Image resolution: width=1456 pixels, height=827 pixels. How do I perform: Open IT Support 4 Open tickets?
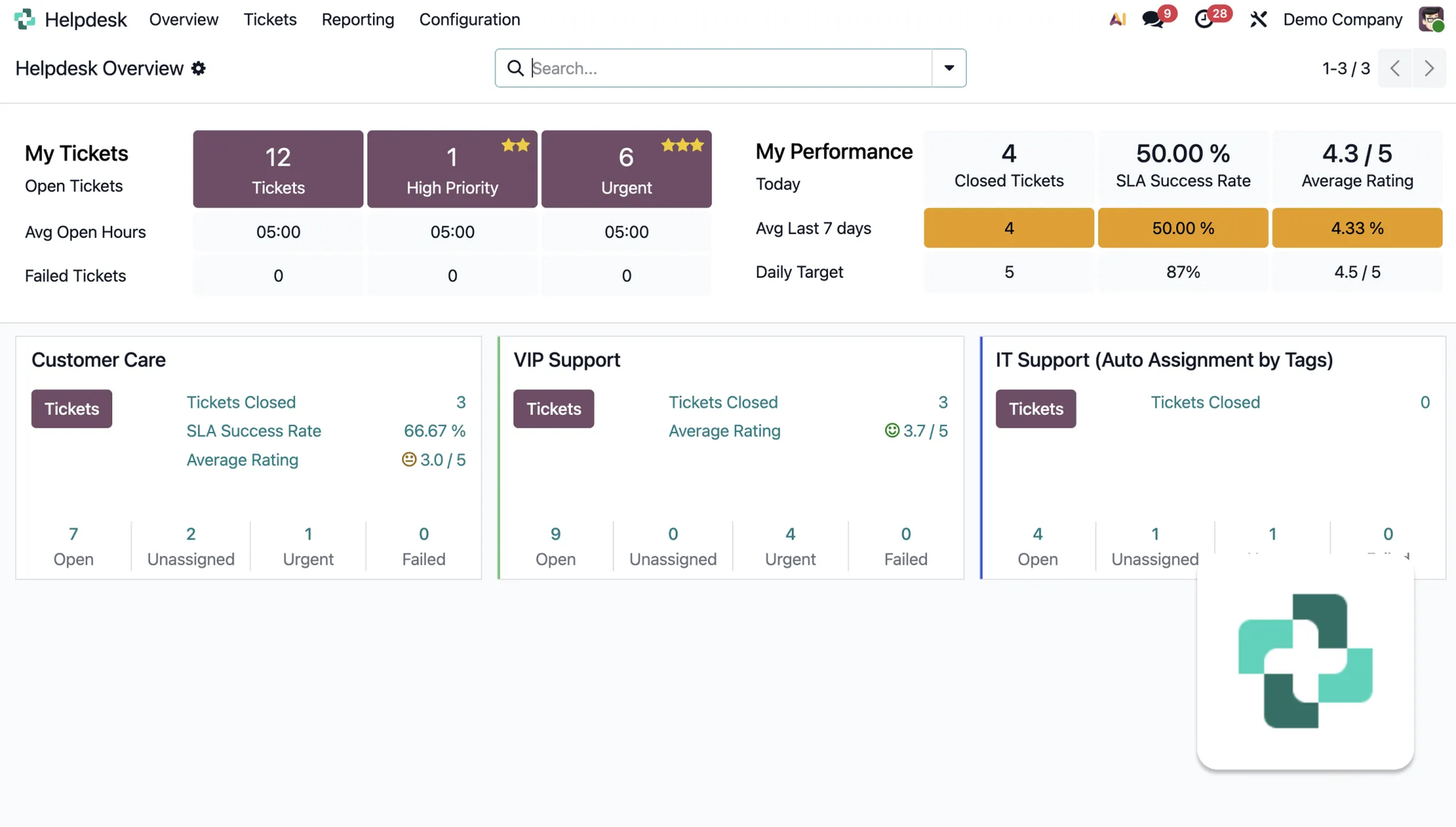pos(1037,547)
